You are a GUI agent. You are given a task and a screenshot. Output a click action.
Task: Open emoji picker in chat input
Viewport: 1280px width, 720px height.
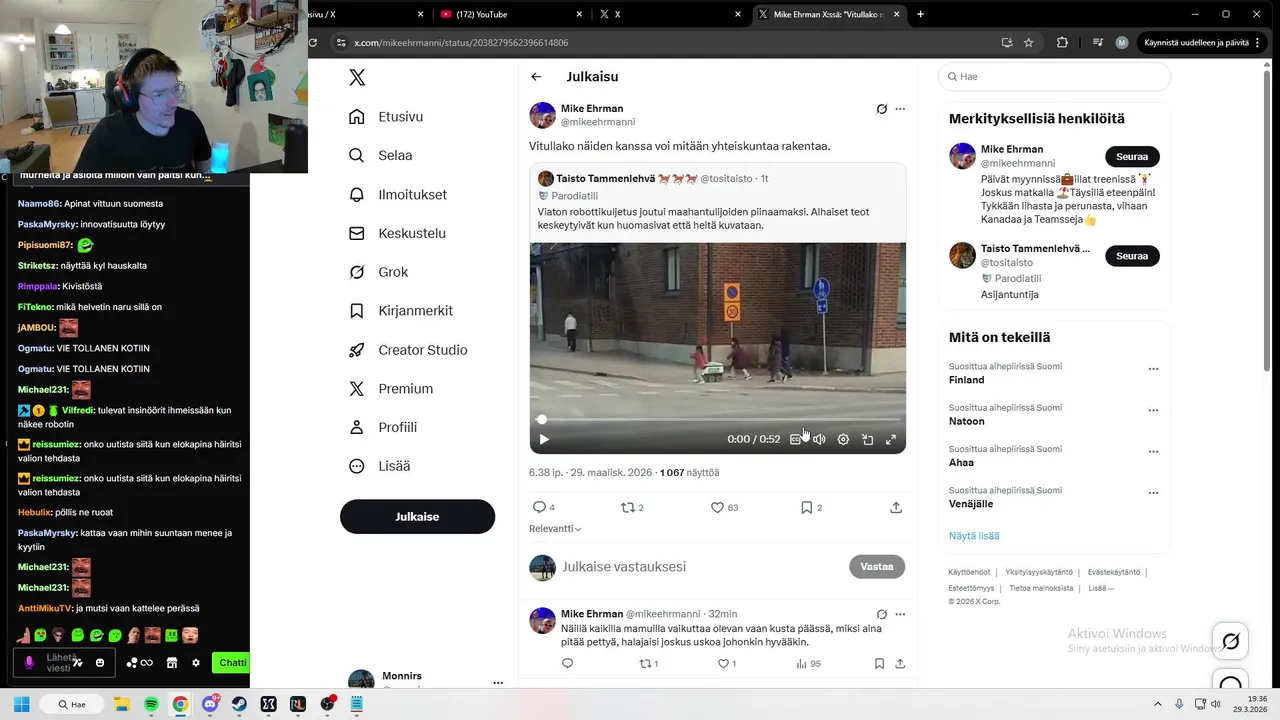point(100,663)
